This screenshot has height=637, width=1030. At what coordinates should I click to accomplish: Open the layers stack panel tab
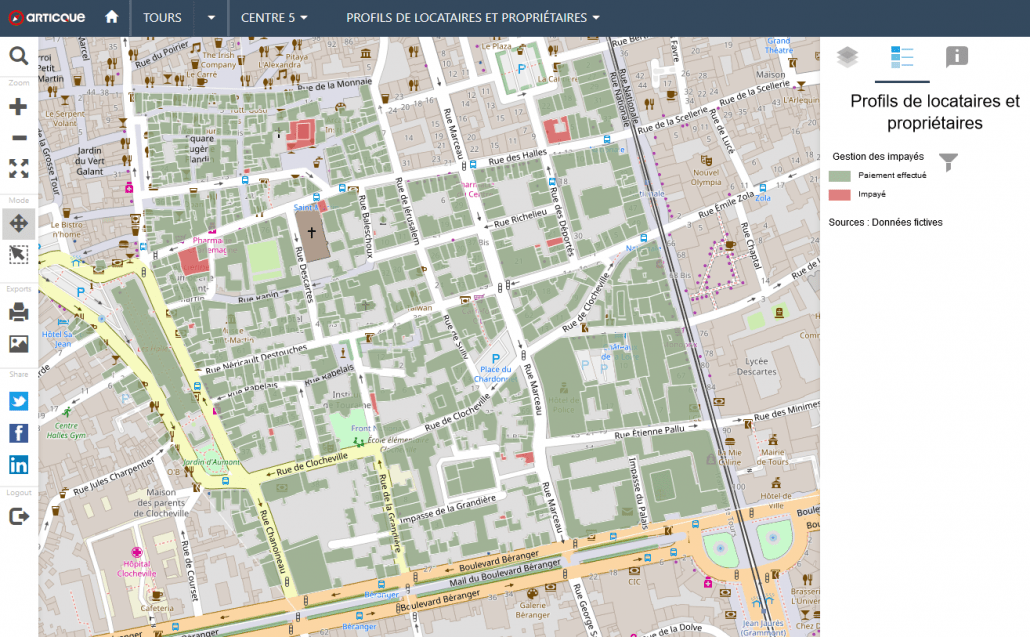coord(847,57)
